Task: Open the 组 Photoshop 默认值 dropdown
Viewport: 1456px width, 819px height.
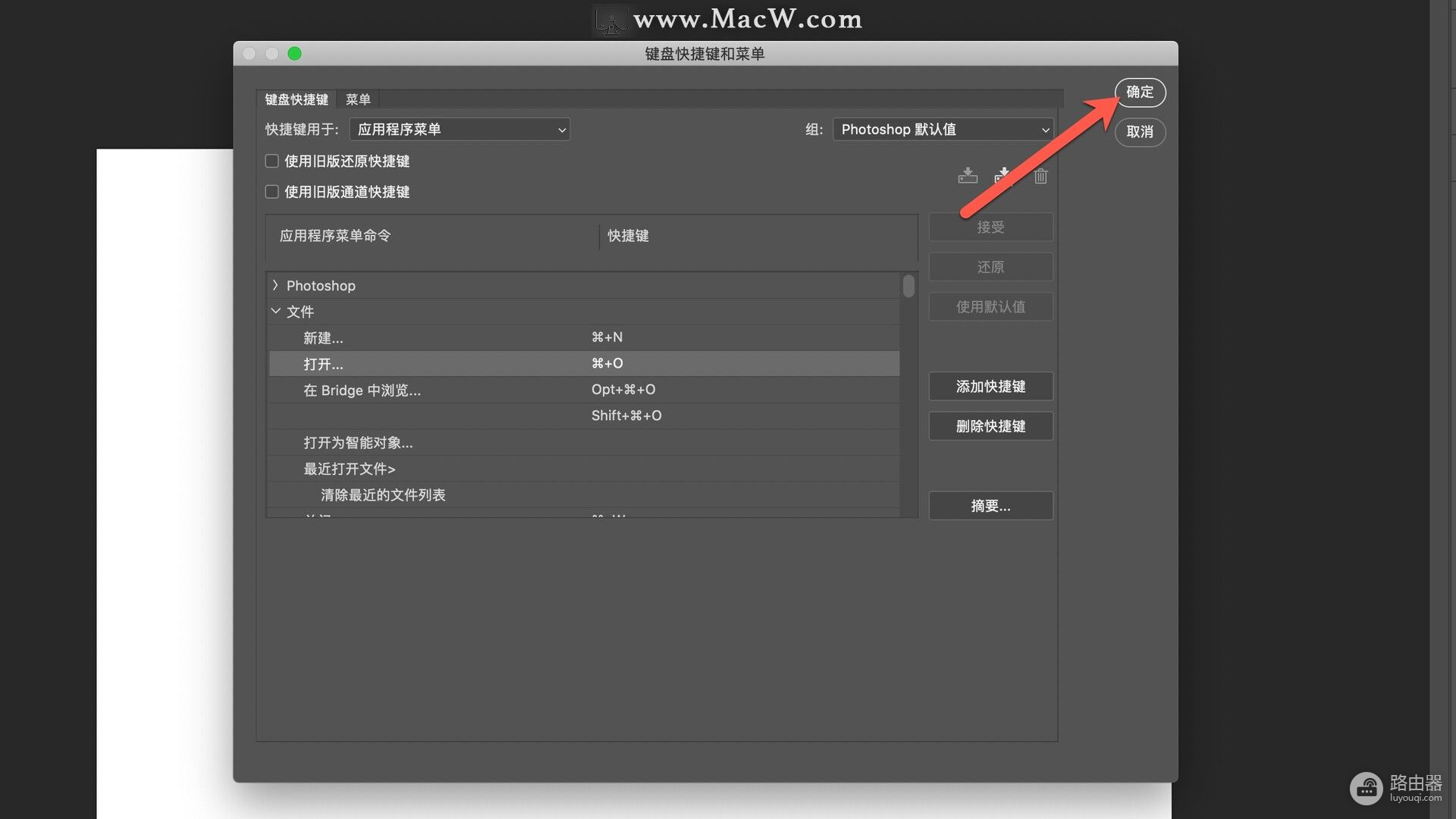Action: [x=943, y=130]
